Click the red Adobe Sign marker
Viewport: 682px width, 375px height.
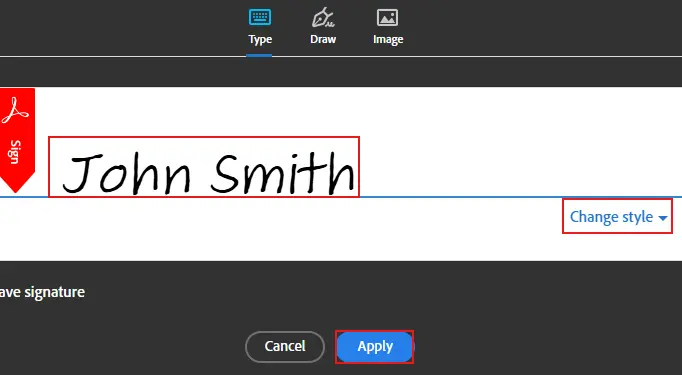pyautogui.click(x=17, y=140)
